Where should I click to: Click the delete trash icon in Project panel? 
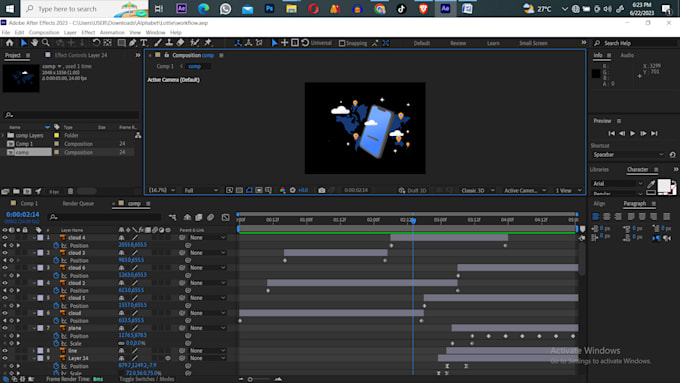click(x=70, y=191)
